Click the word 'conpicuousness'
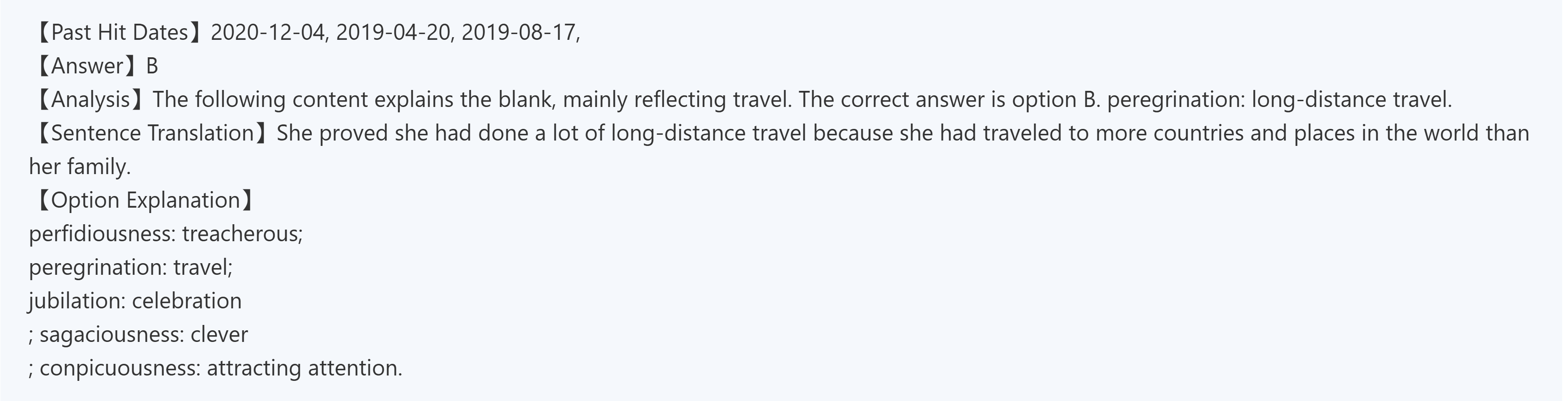Screen dimensions: 1568x401 pos(119,367)
